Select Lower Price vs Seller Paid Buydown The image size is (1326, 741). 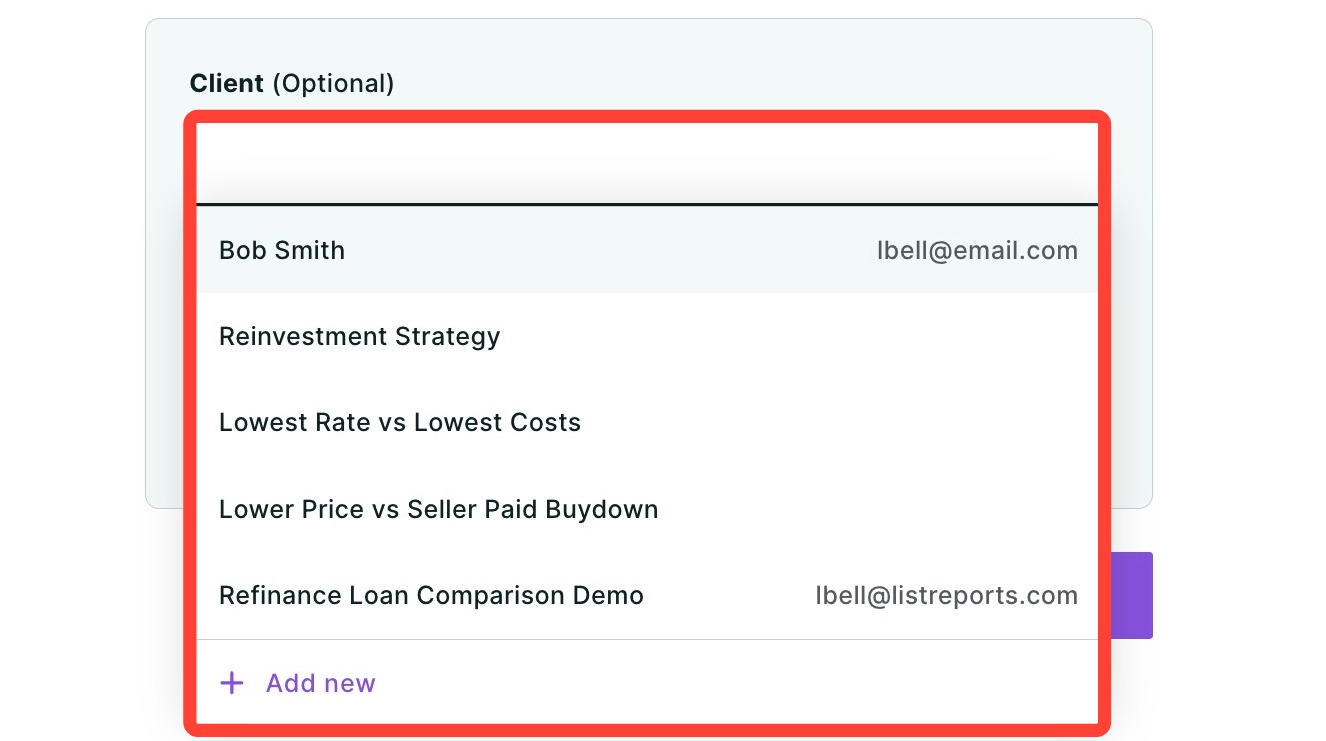coord(647,509)
